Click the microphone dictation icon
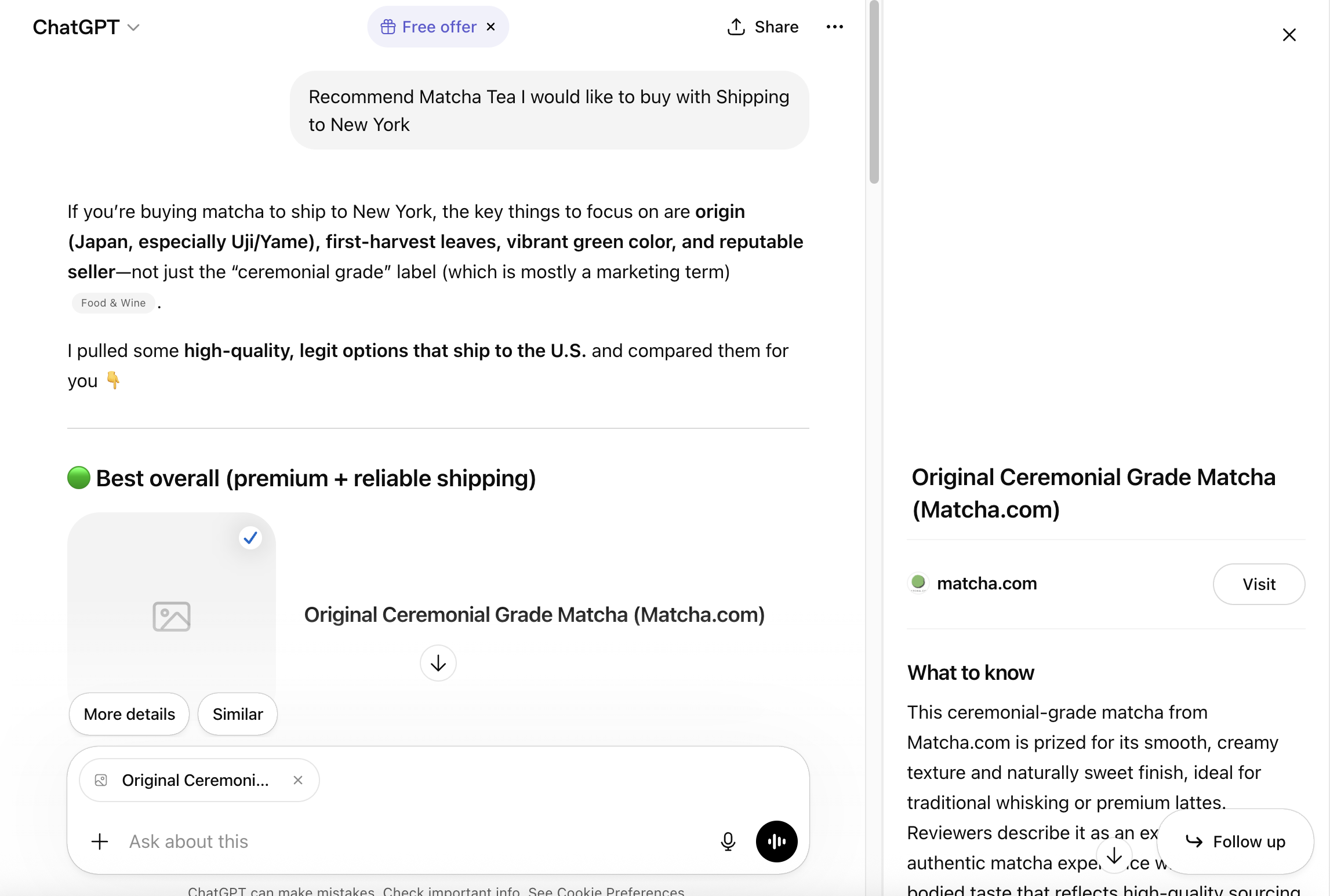Screen dimensions: 1330x896 728,841
